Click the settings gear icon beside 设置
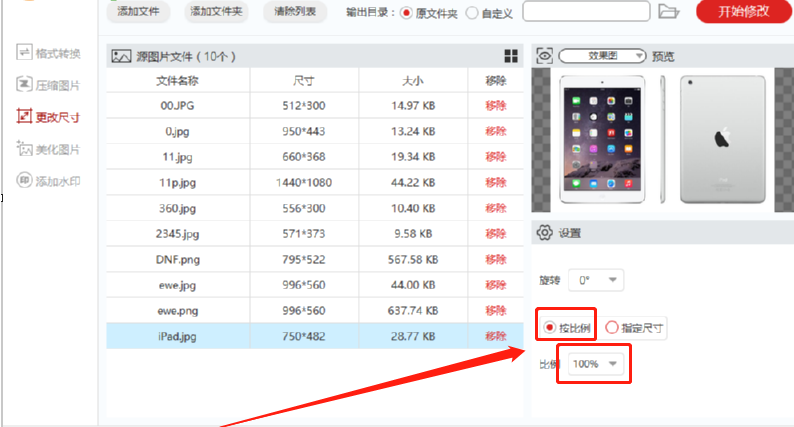This screenshot has width=794, height=427. [544, 233]
